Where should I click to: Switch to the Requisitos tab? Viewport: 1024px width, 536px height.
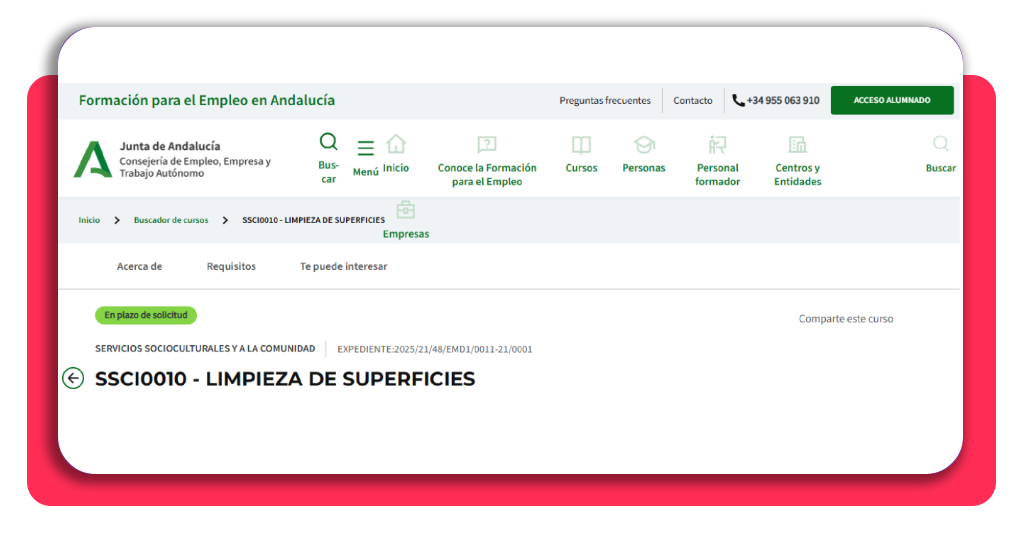(231, 266)
